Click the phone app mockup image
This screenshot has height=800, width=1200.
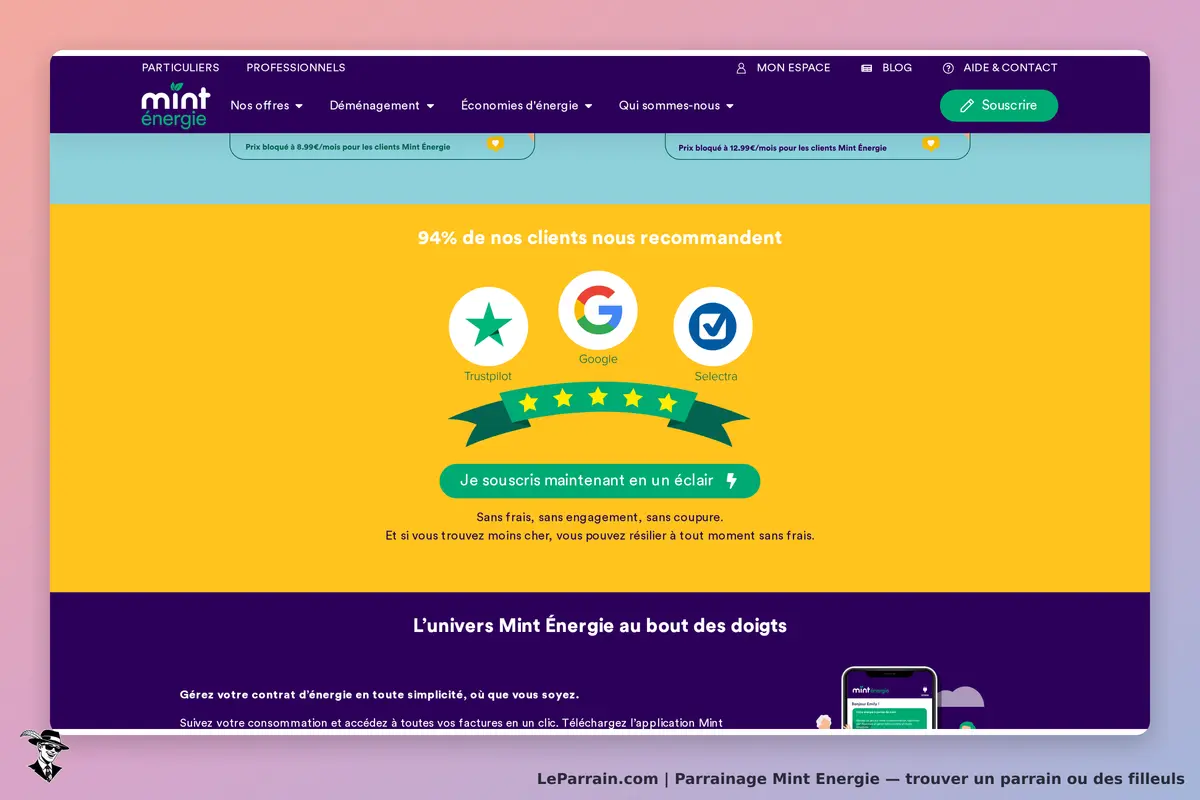pyautogui.click(x=889, y=698)
